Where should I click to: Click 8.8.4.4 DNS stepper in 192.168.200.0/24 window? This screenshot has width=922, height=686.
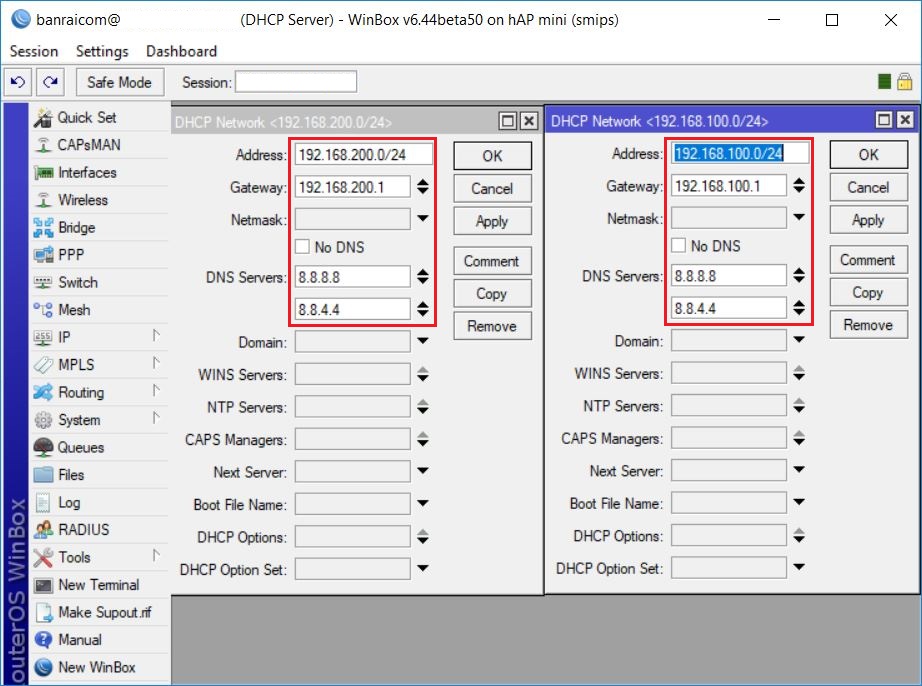[423, 309]
